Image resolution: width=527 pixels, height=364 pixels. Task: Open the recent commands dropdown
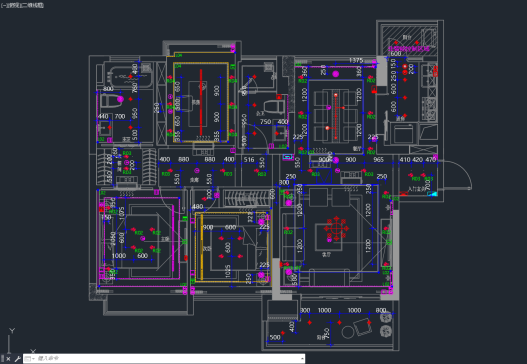30,359
